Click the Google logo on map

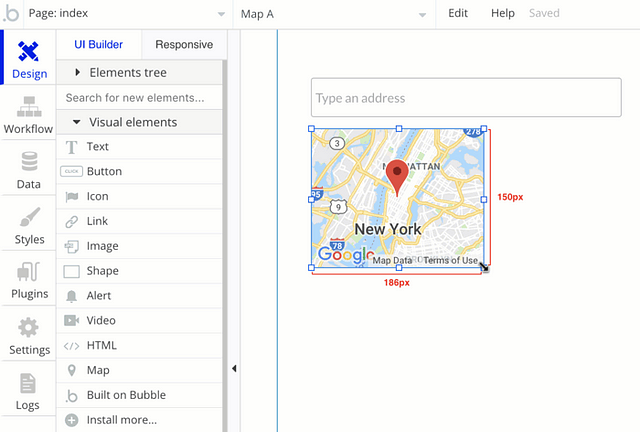coord(346,255)
